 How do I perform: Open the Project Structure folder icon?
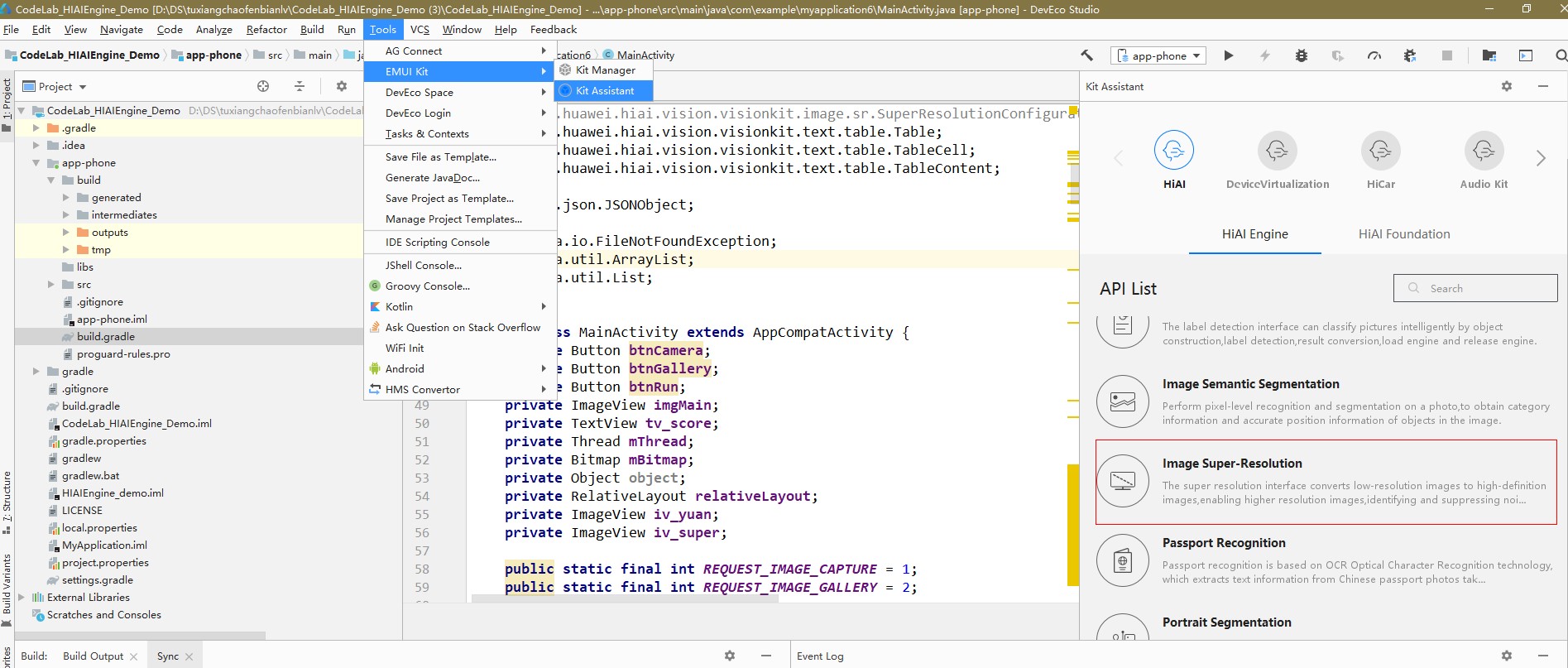coord(1489,55)
